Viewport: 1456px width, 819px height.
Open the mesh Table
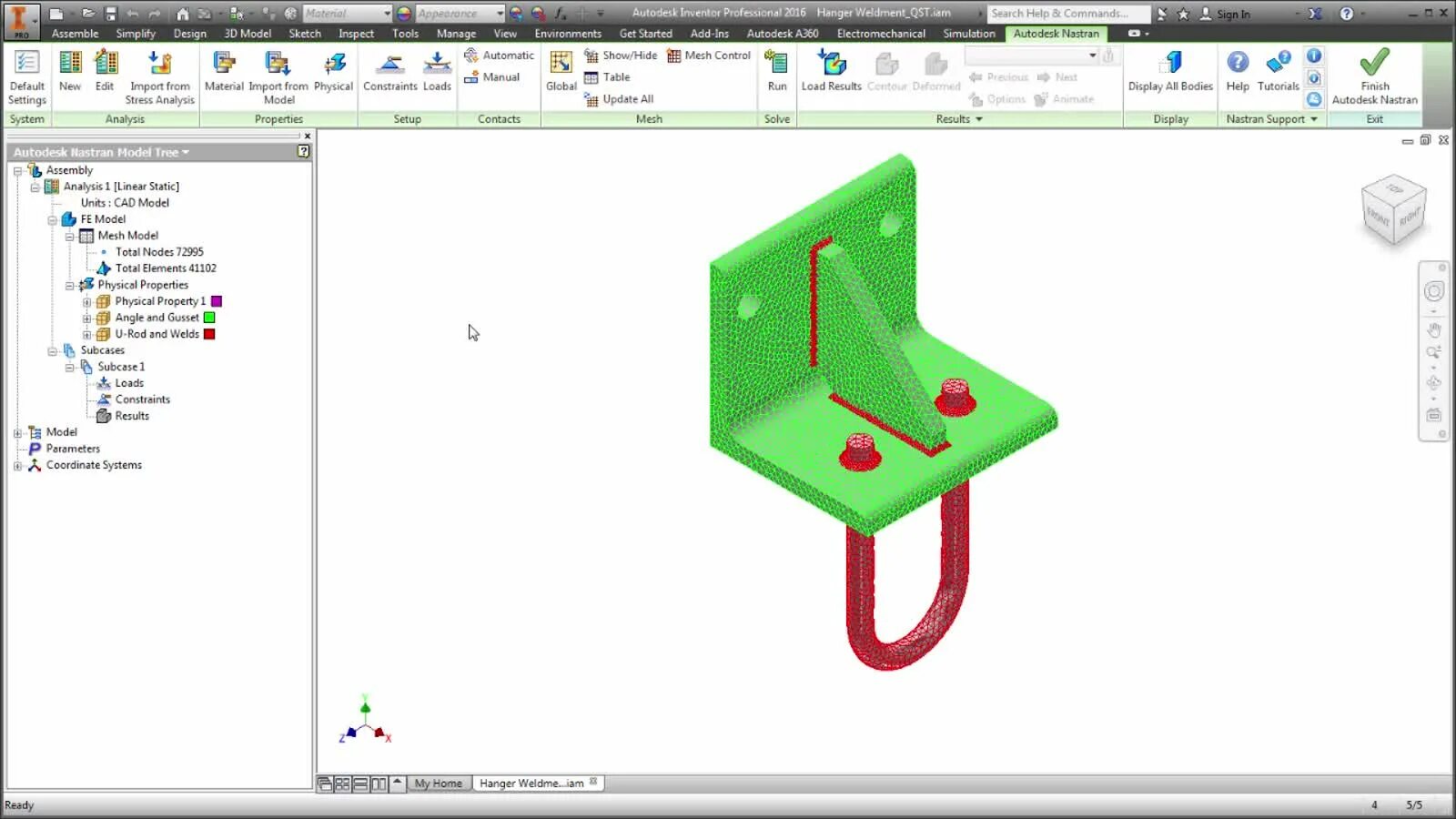click(607, 77)
